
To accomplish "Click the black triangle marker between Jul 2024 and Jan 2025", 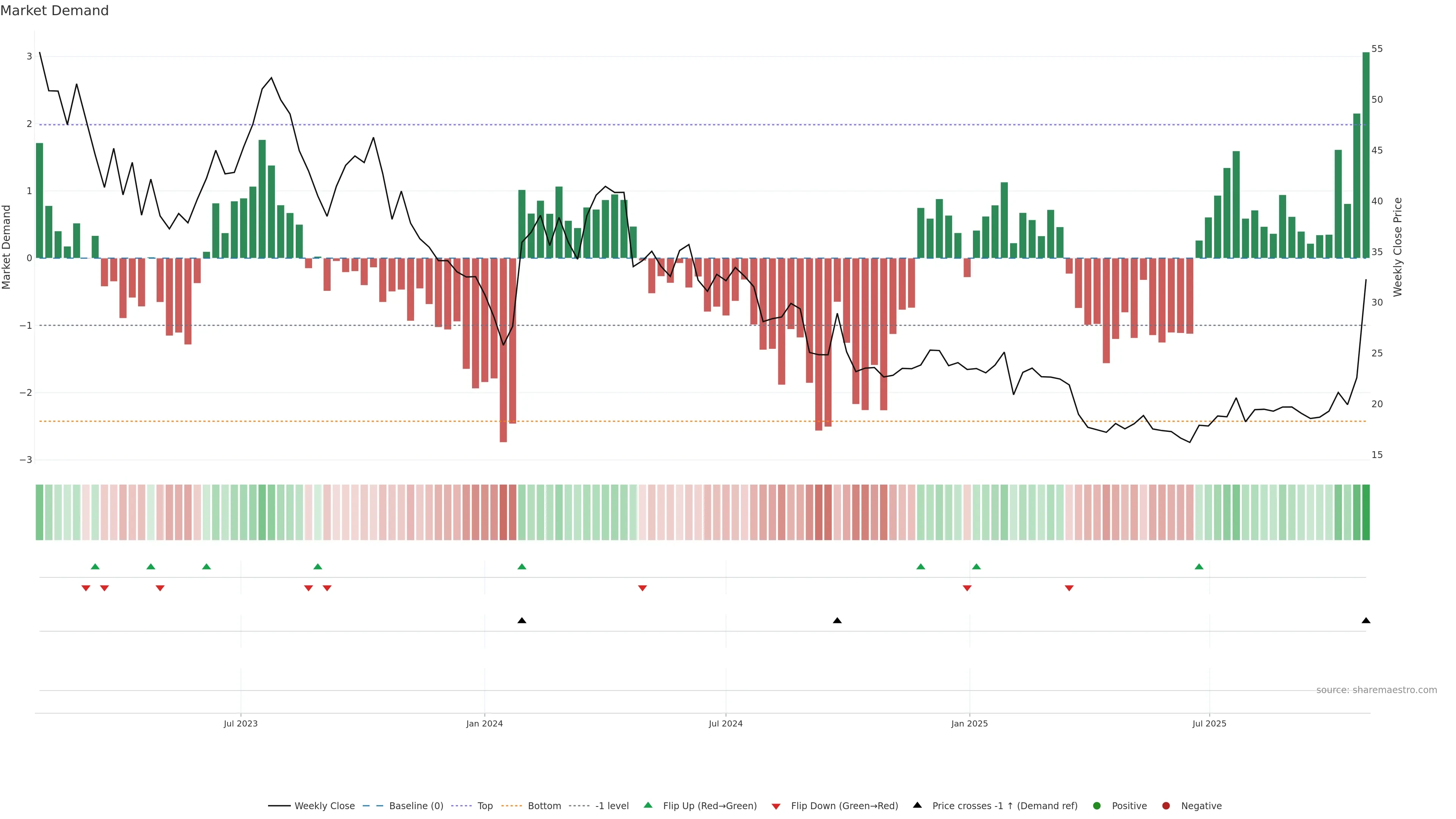I will coord(837,621).
